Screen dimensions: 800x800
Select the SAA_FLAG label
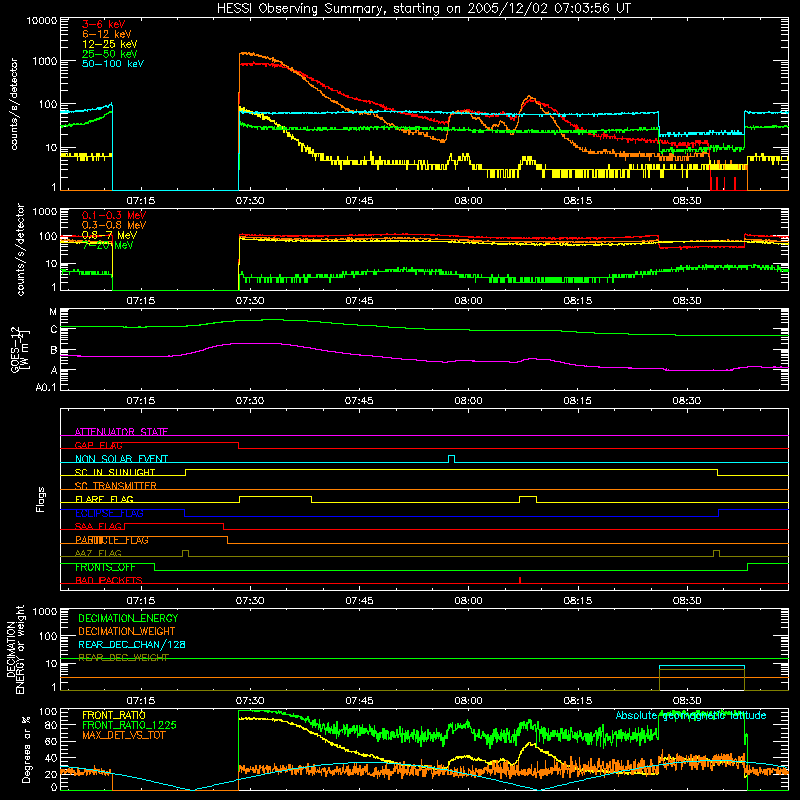tap(98, 527)
